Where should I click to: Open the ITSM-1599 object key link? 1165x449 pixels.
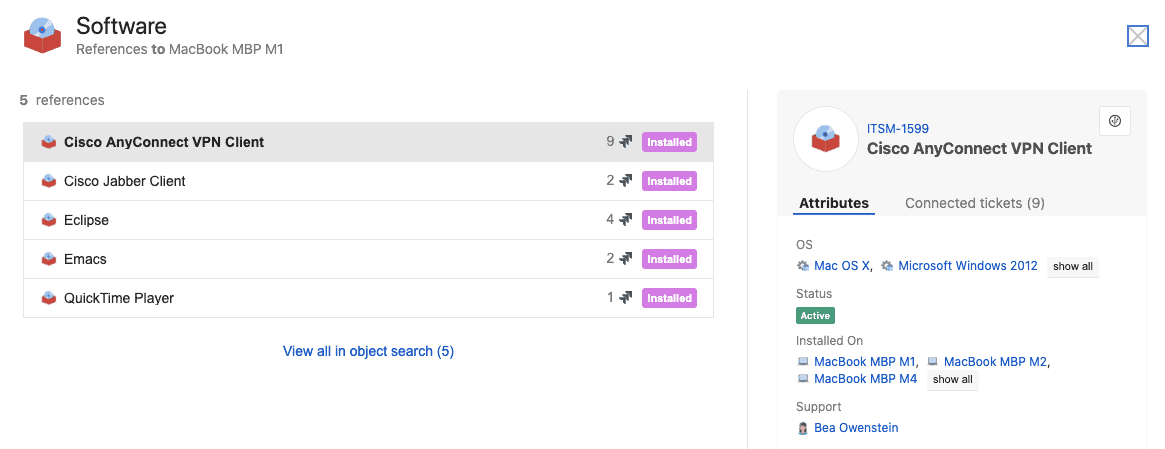(x=898, y=129)
